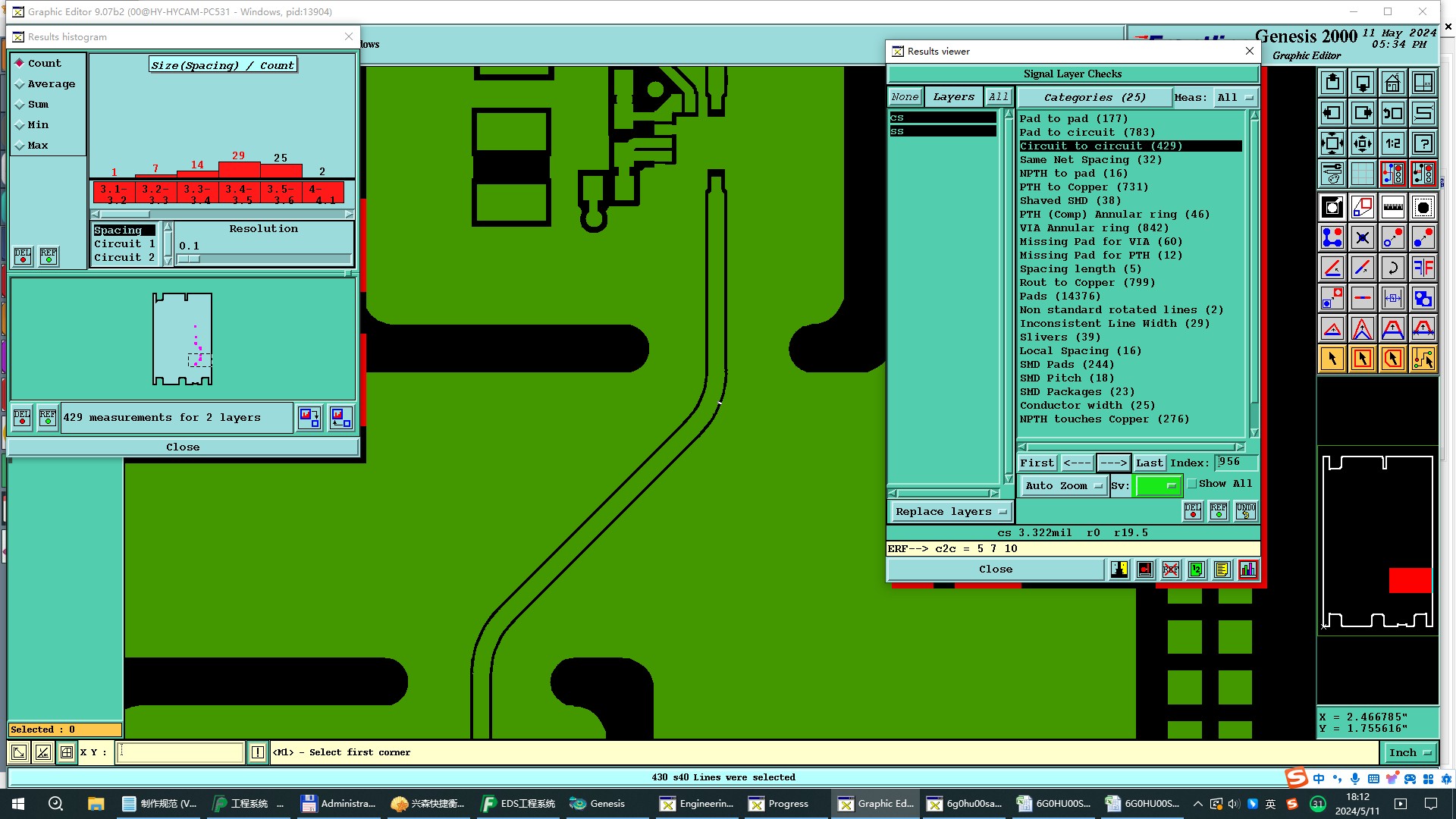Image resolution: width=1456 pixels, height=819 pixels.
Task: Click the arrow in rectangle select tool
Action: [x=1363, y=359]
